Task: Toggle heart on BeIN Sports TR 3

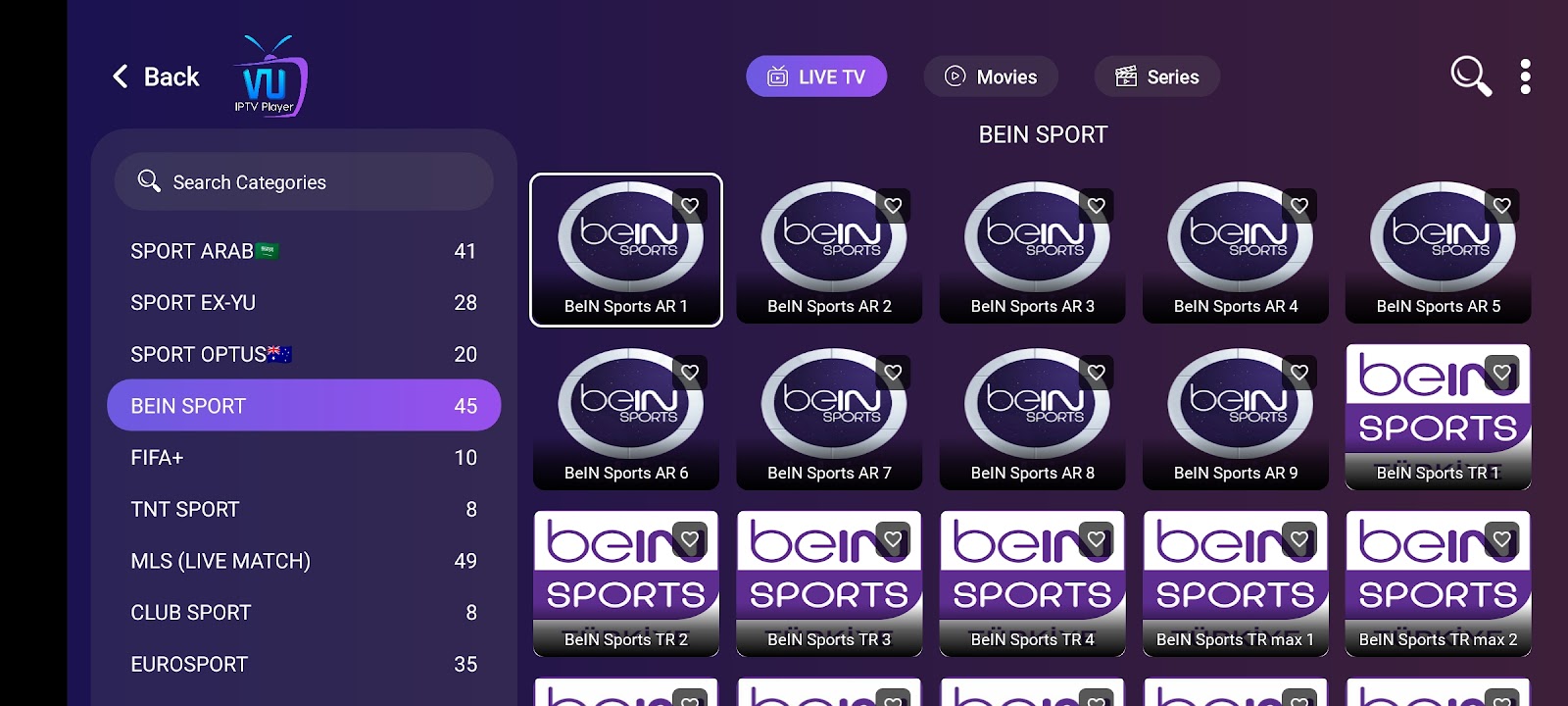Action: tap(893, 539)
